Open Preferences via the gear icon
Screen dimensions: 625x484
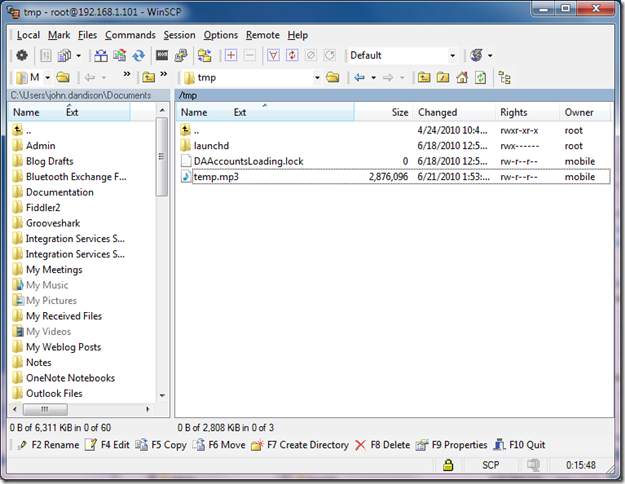pos(22,55)
